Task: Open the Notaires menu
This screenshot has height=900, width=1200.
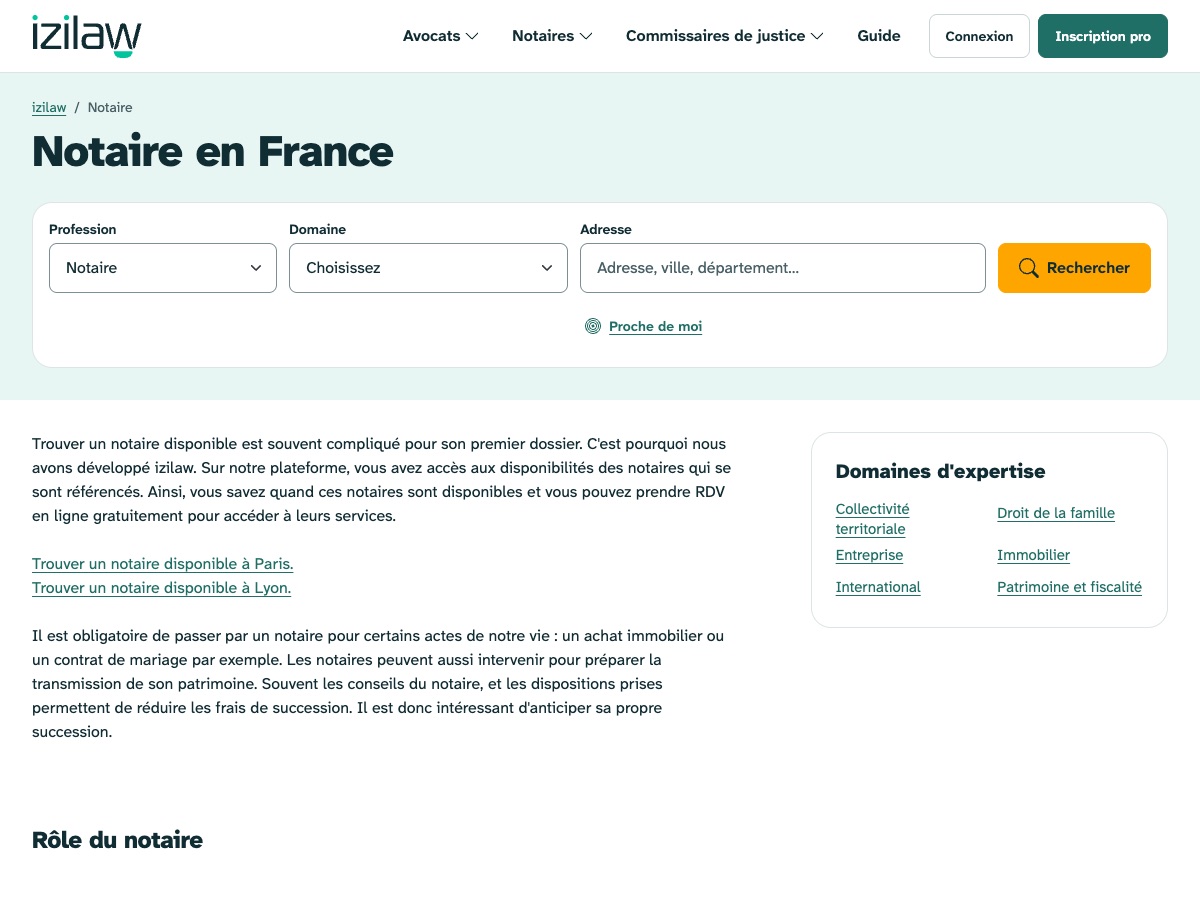Action: [552, 36]
